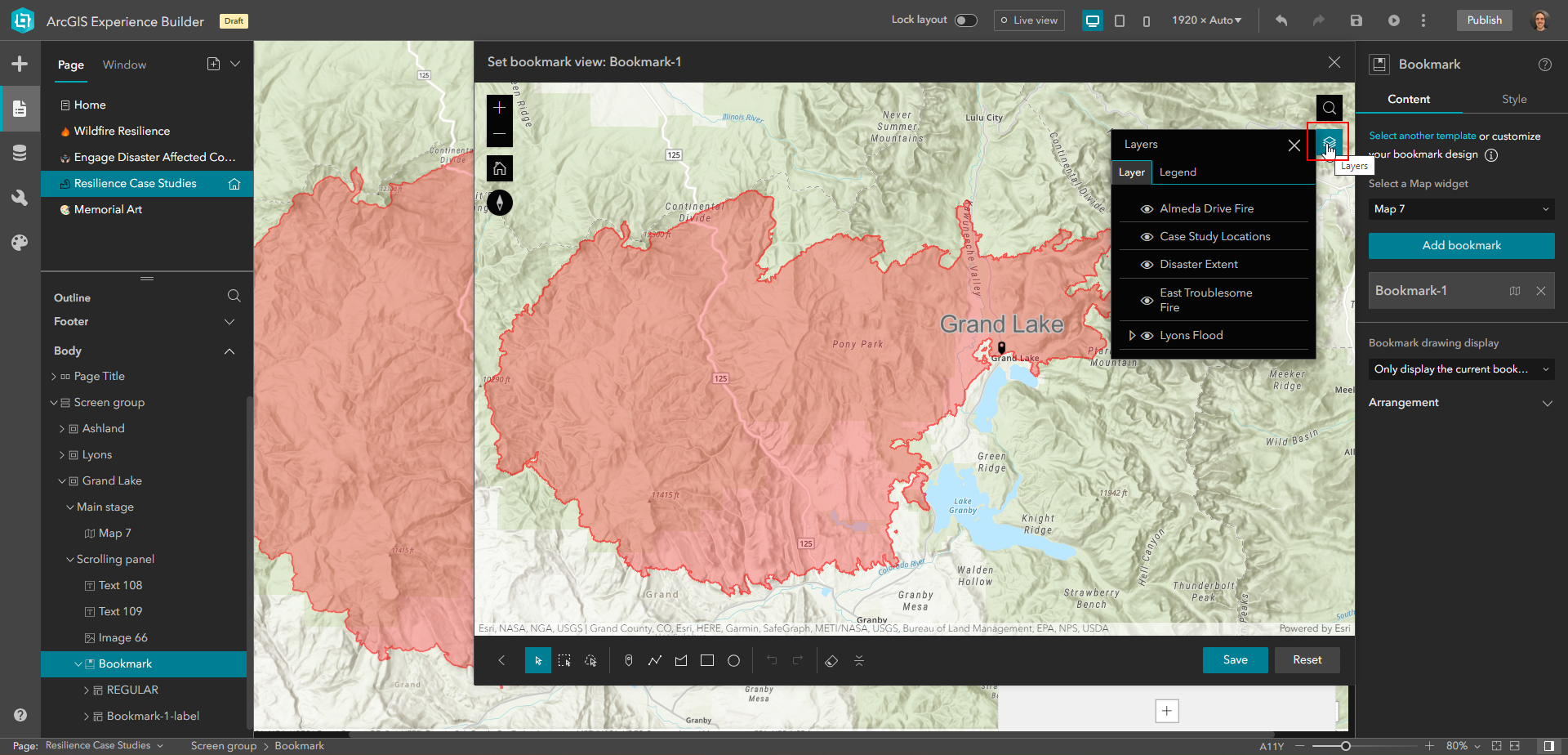Hide the East Troublesome Fire layer
This screenshot has height=755, width=1568.
[x=1147, y=300]
